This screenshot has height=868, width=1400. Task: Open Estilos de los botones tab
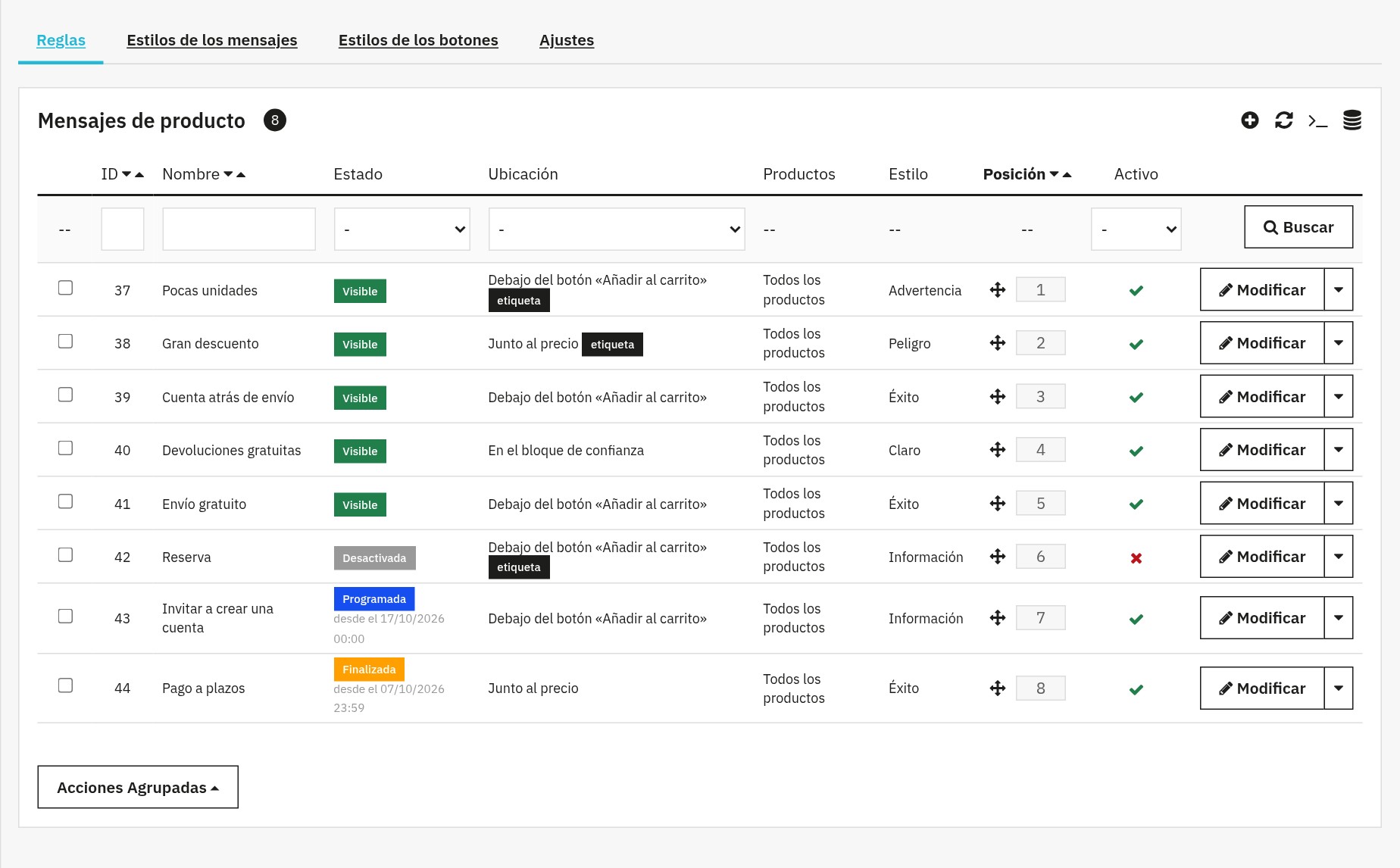tap(418, 40)
